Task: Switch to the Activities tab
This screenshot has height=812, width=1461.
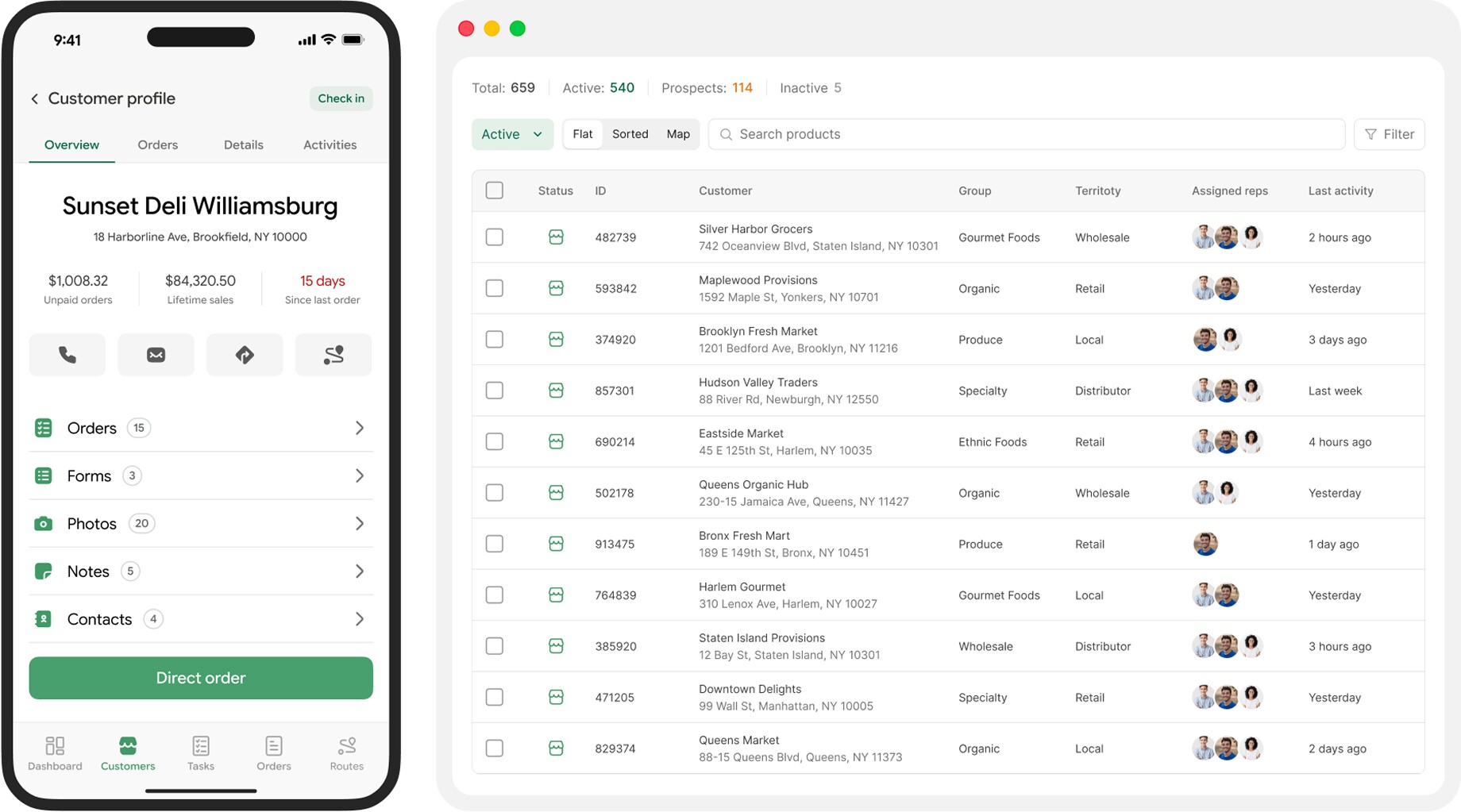Action: click(x=330, y=145)
